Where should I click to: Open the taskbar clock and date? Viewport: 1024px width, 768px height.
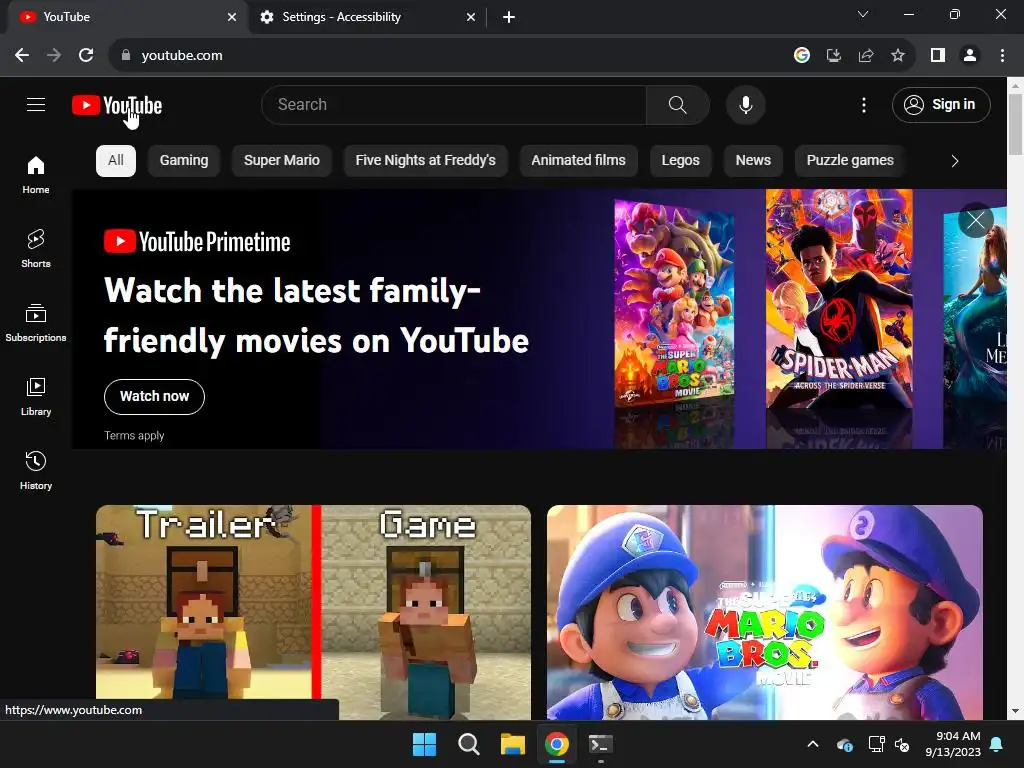[953, 744]
